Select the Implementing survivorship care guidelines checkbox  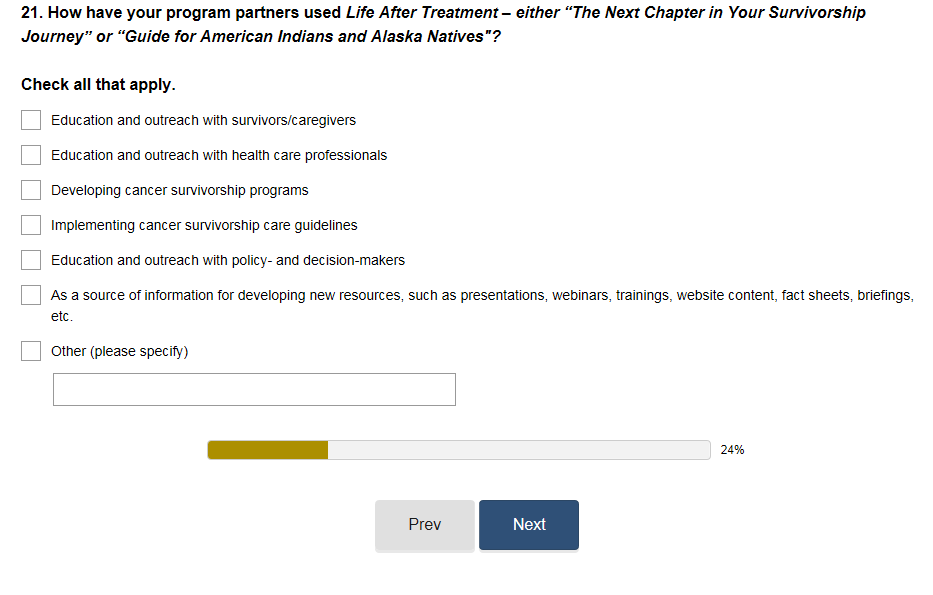(x=31, y=225)
